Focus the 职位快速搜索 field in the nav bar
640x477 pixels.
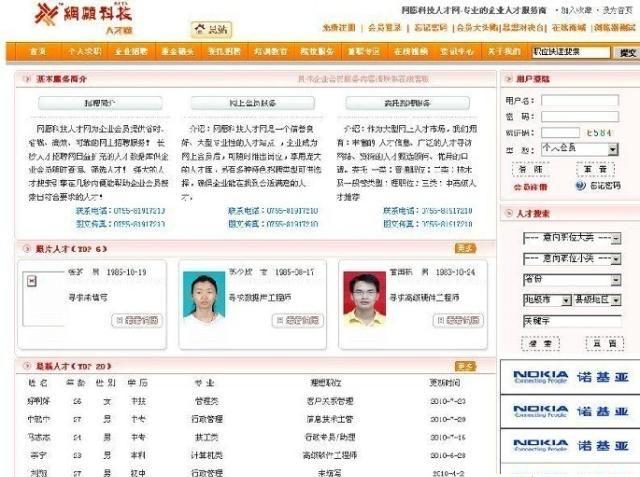pos(571,52)
